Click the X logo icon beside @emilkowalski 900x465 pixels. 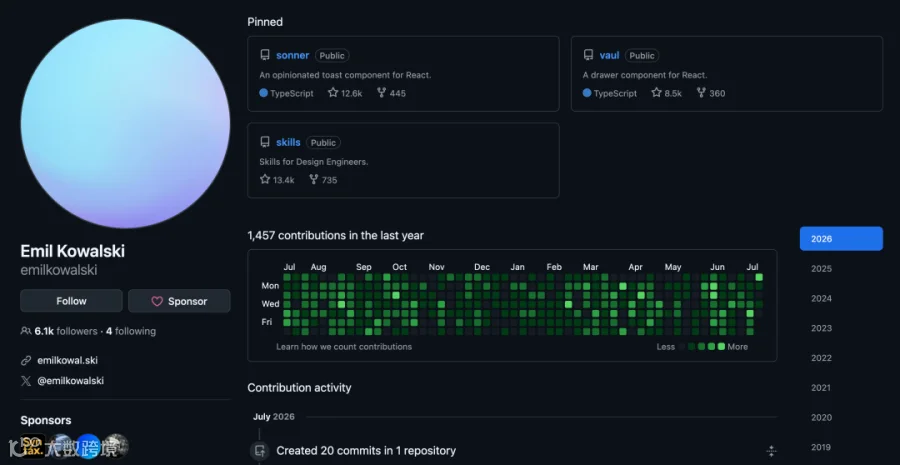point(26,381)
